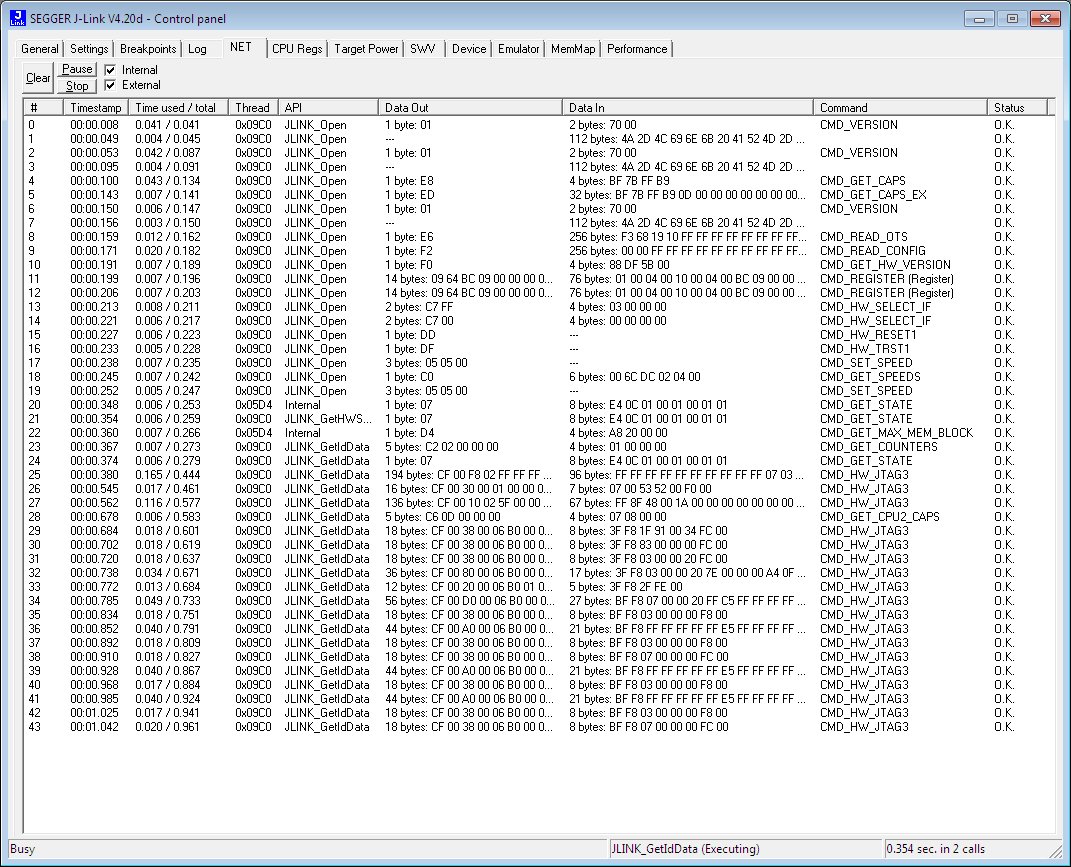This screenshot has height=867, width=1071.
Task: Select the CMD_HW_TRST1 command cell
Action: click(865, 349)
